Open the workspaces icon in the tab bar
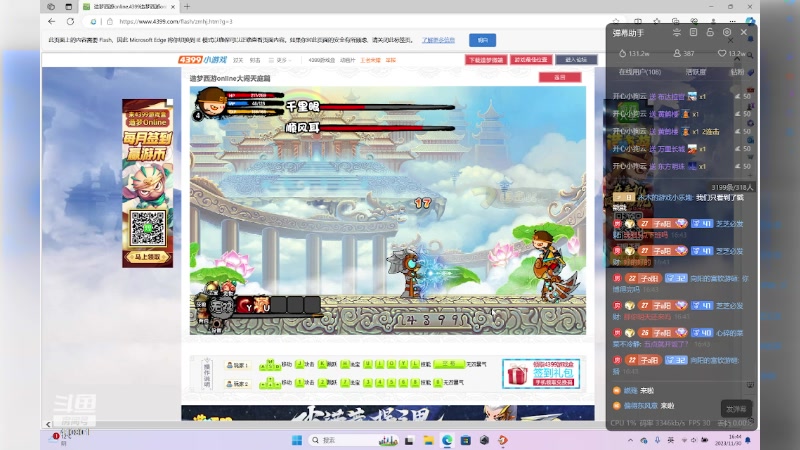The width and height of the screenshot is (800, 450). [51, 7]
